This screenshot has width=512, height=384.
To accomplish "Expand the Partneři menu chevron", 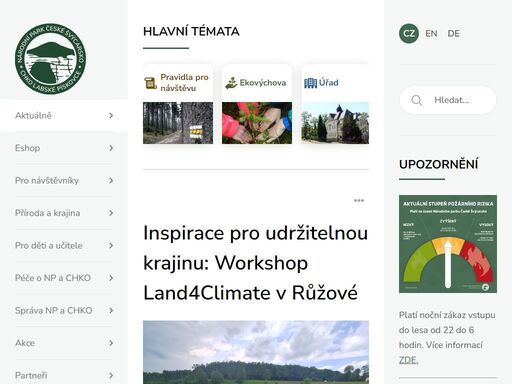I will click(111, 376).
